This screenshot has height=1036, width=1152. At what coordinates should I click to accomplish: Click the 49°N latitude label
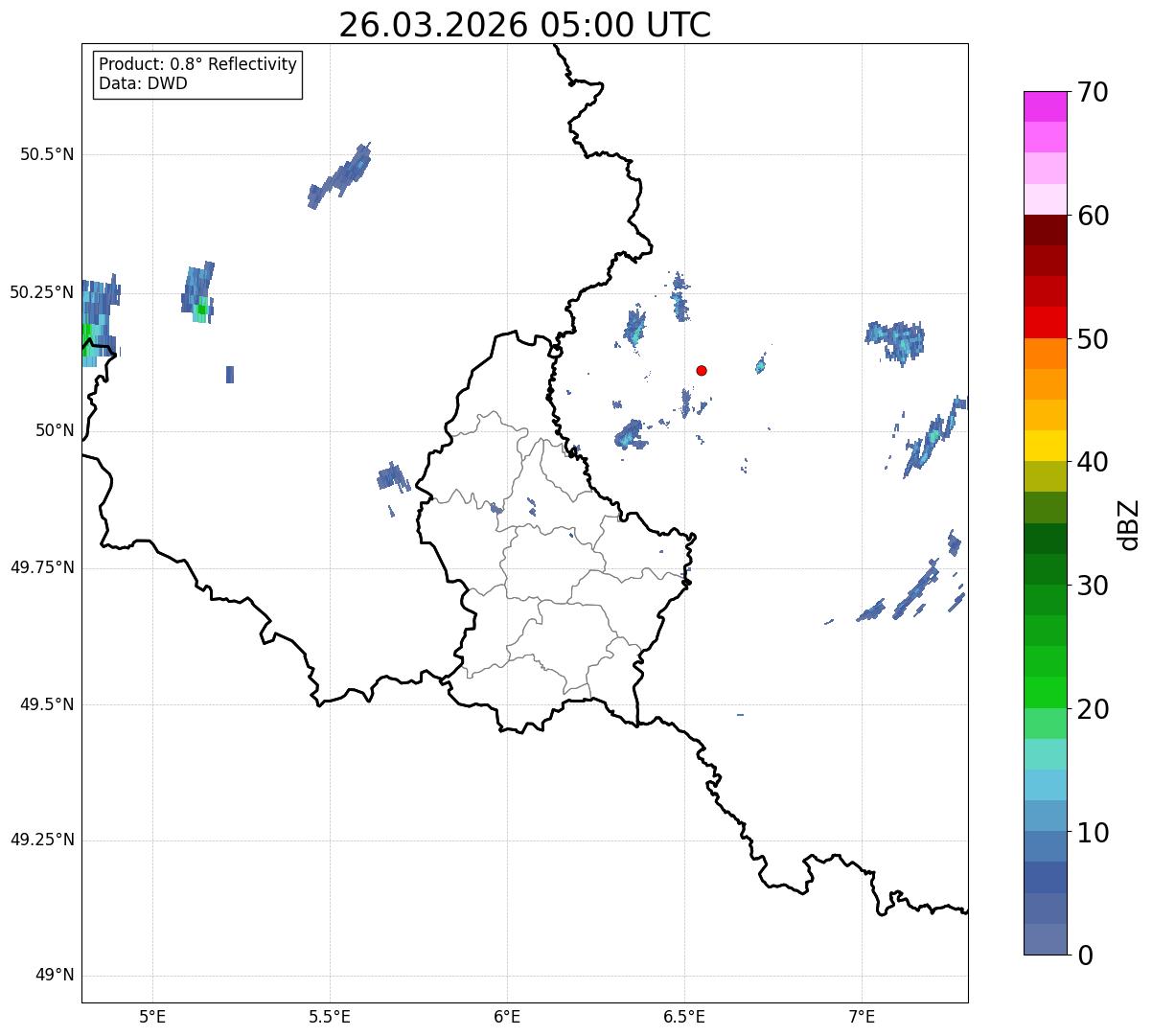tap(55, 975)
